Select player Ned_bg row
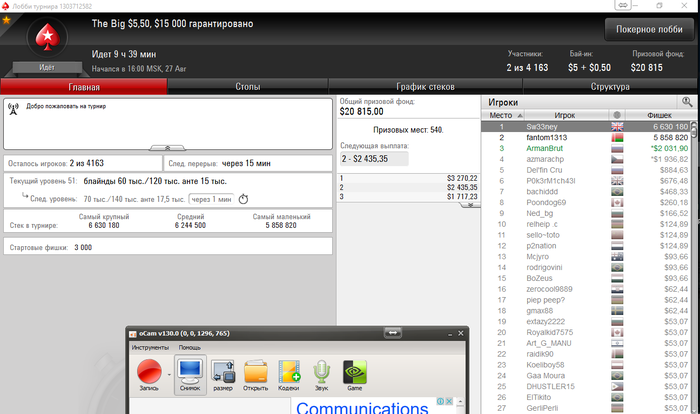 pyautogui.click(x=586, y=213)
